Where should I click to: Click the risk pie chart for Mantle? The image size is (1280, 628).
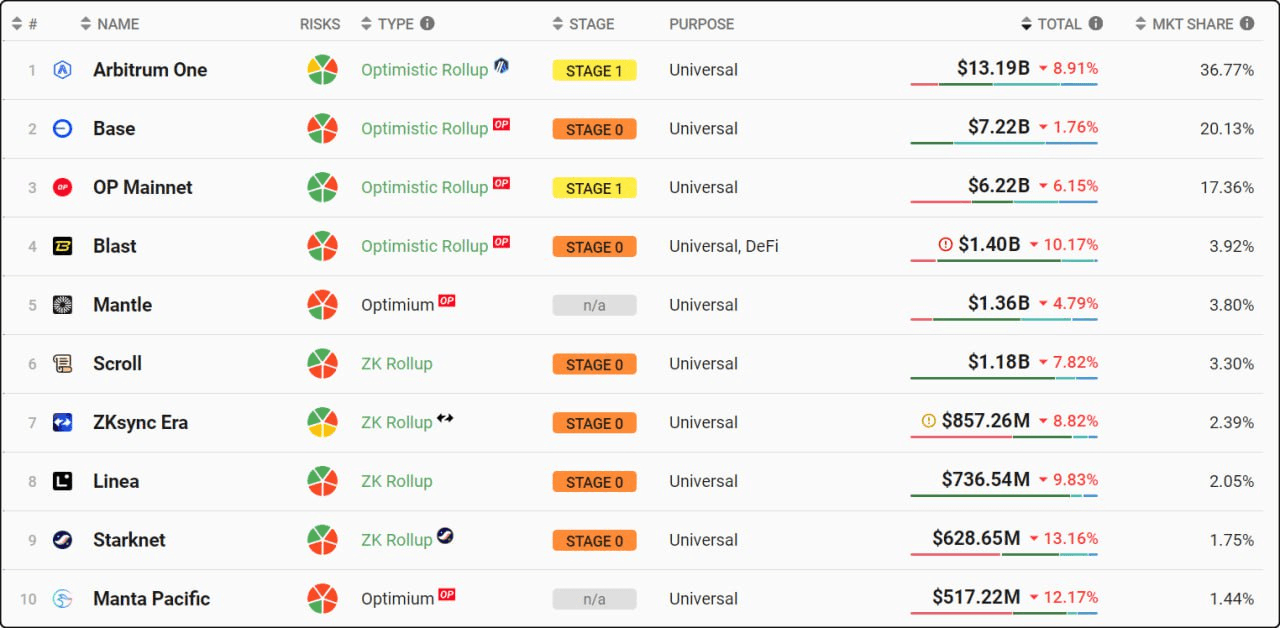tap(322, 305)
